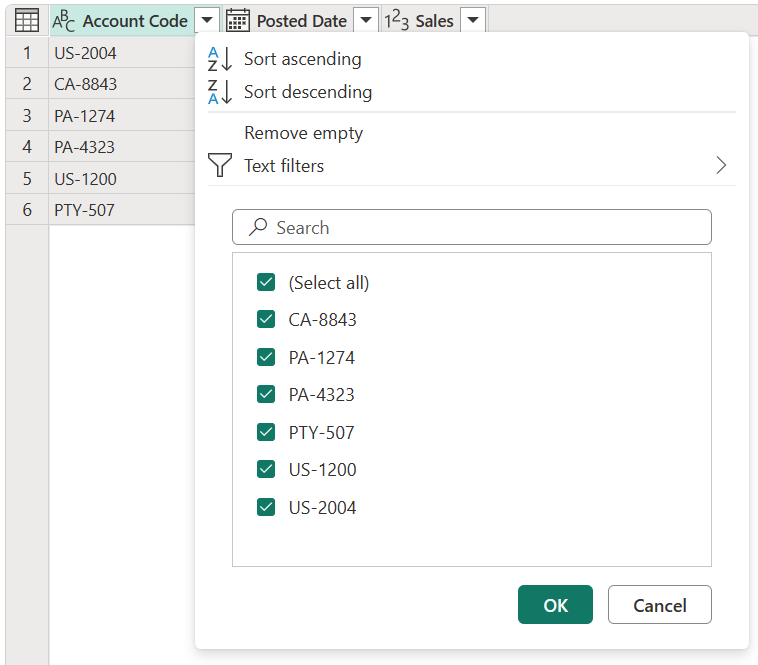Image resolution: width=758 pixels, height=665 pixels.
Task: Click the ABC text type icon
Action: coord(64,21)
